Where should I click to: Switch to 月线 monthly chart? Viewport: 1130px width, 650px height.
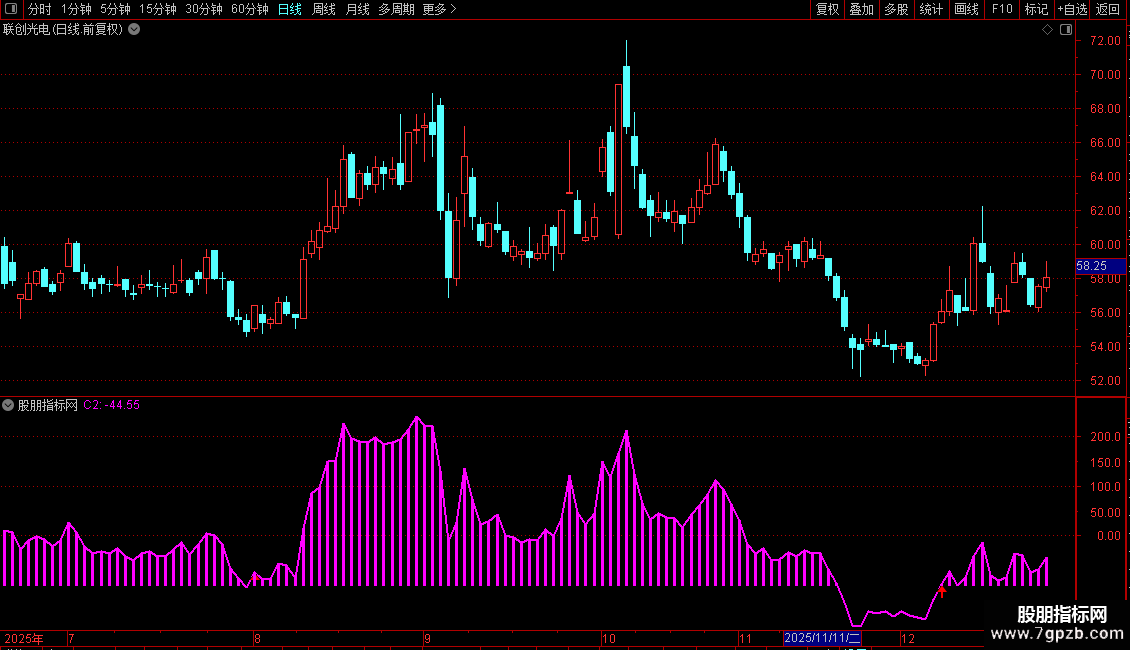coord(357,9)
